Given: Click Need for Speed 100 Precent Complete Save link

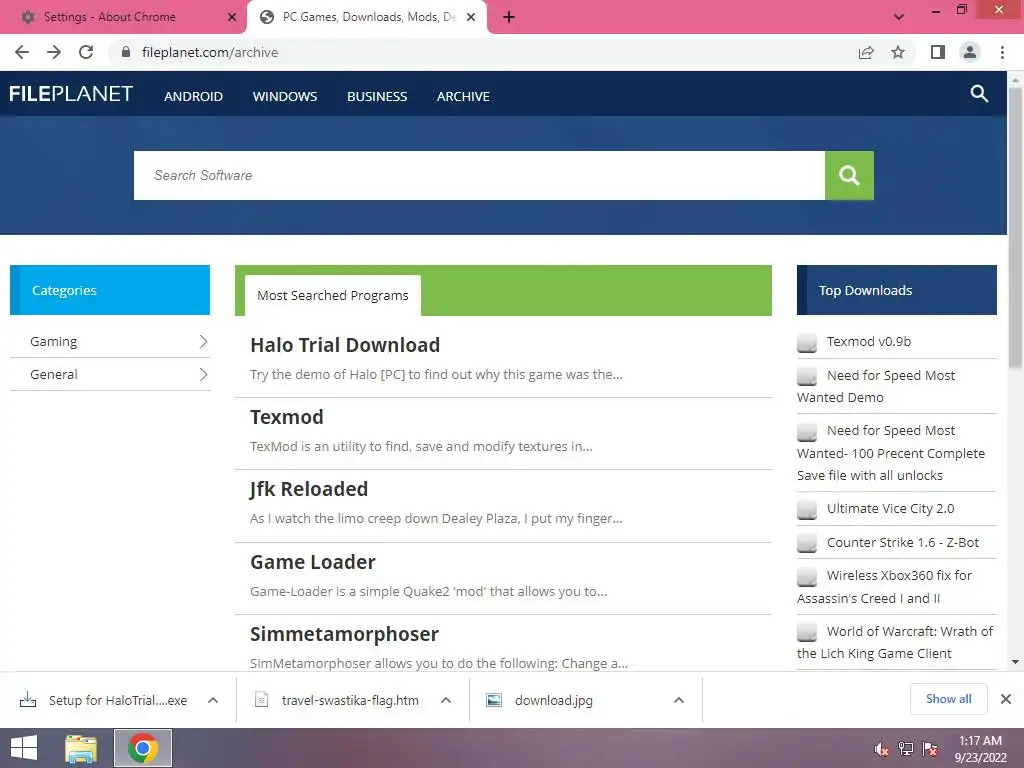Looking at the screenshot, I should click(891, 453).
